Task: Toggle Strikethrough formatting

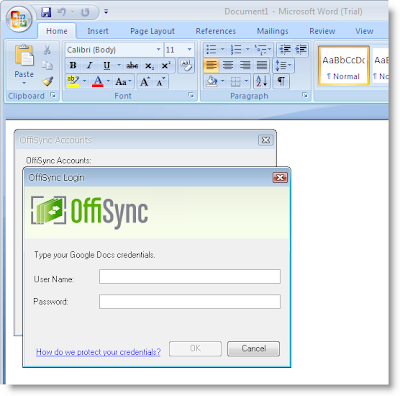Action: pyautogui.click(x=132, y=65)
